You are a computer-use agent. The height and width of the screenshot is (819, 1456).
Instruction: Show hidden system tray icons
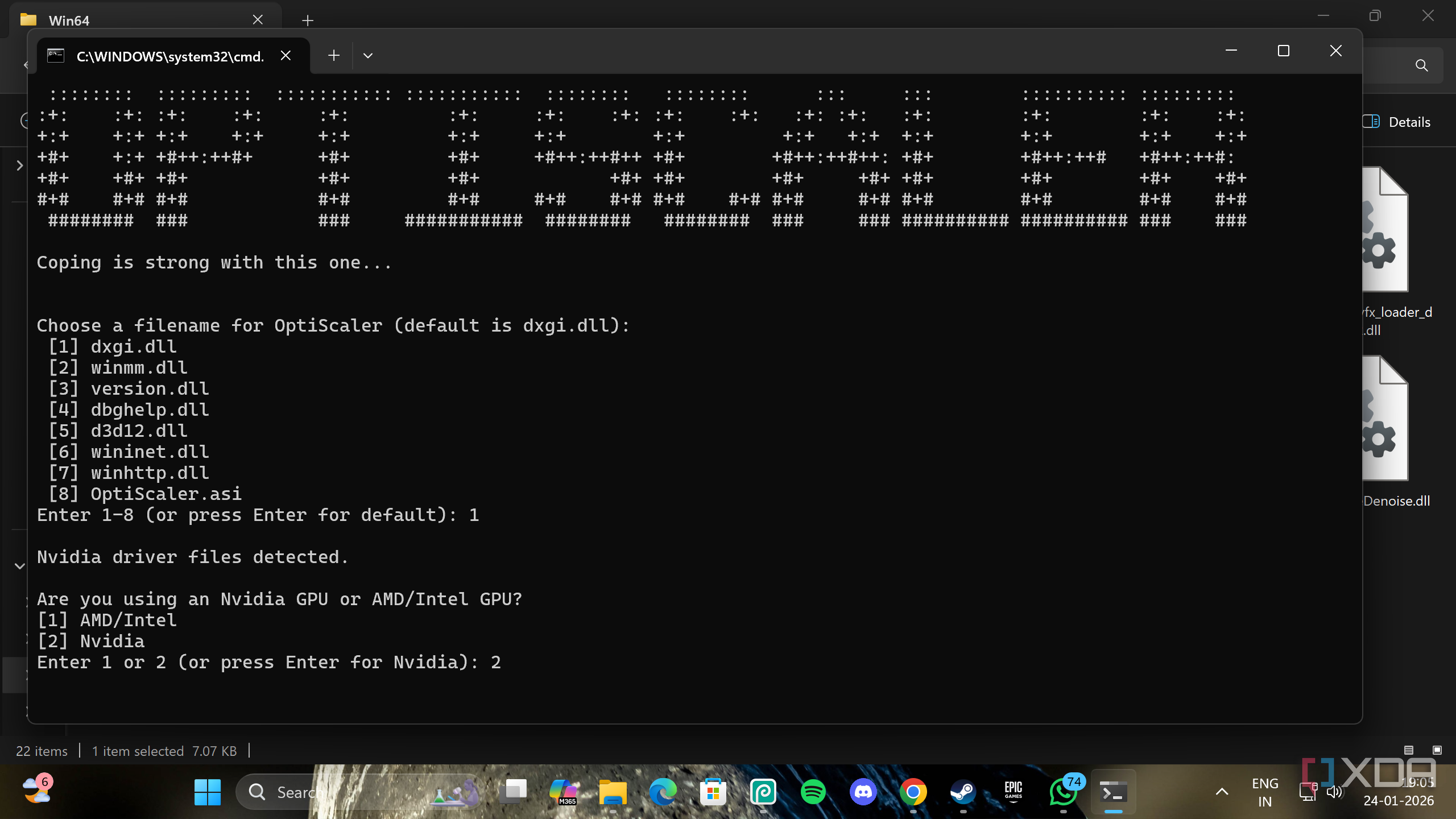tap(1222, 792)
